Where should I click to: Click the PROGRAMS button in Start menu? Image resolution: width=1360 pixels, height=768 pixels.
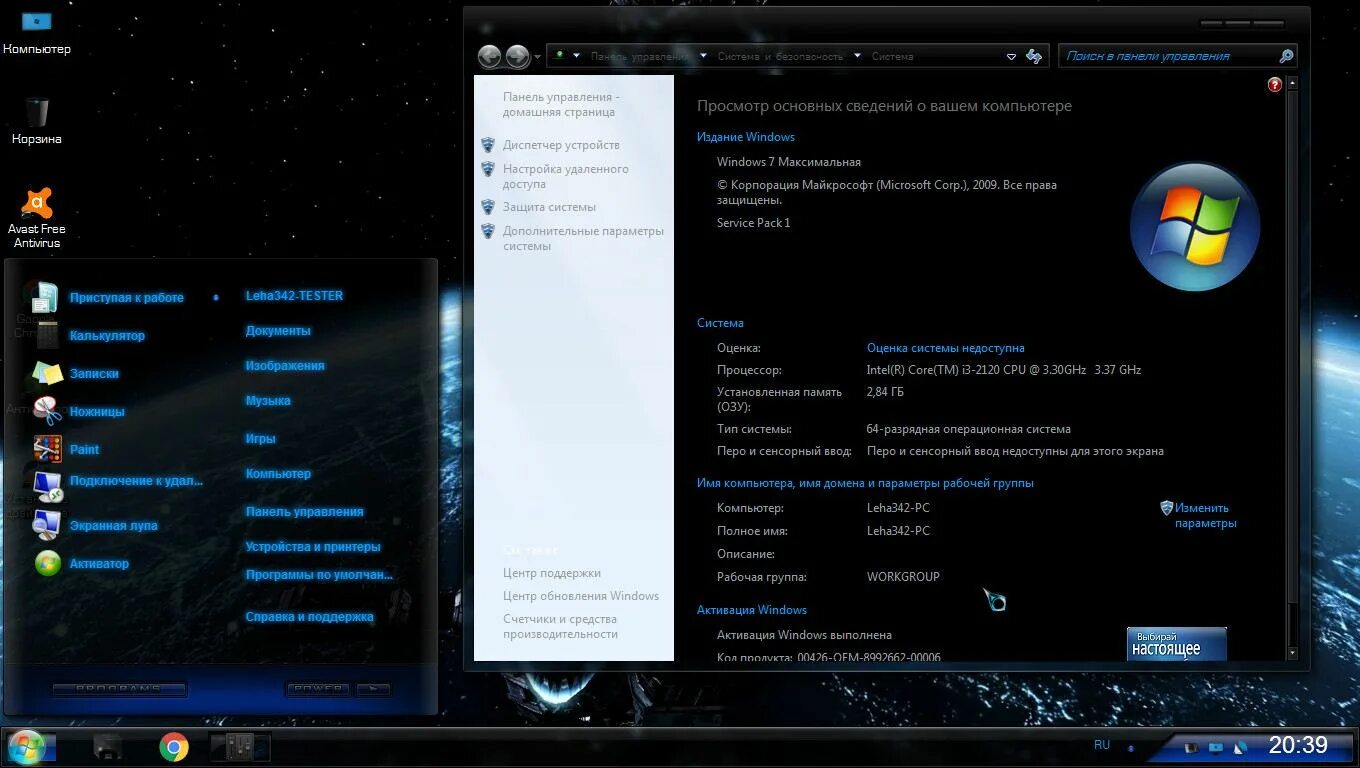pos(119,689)
